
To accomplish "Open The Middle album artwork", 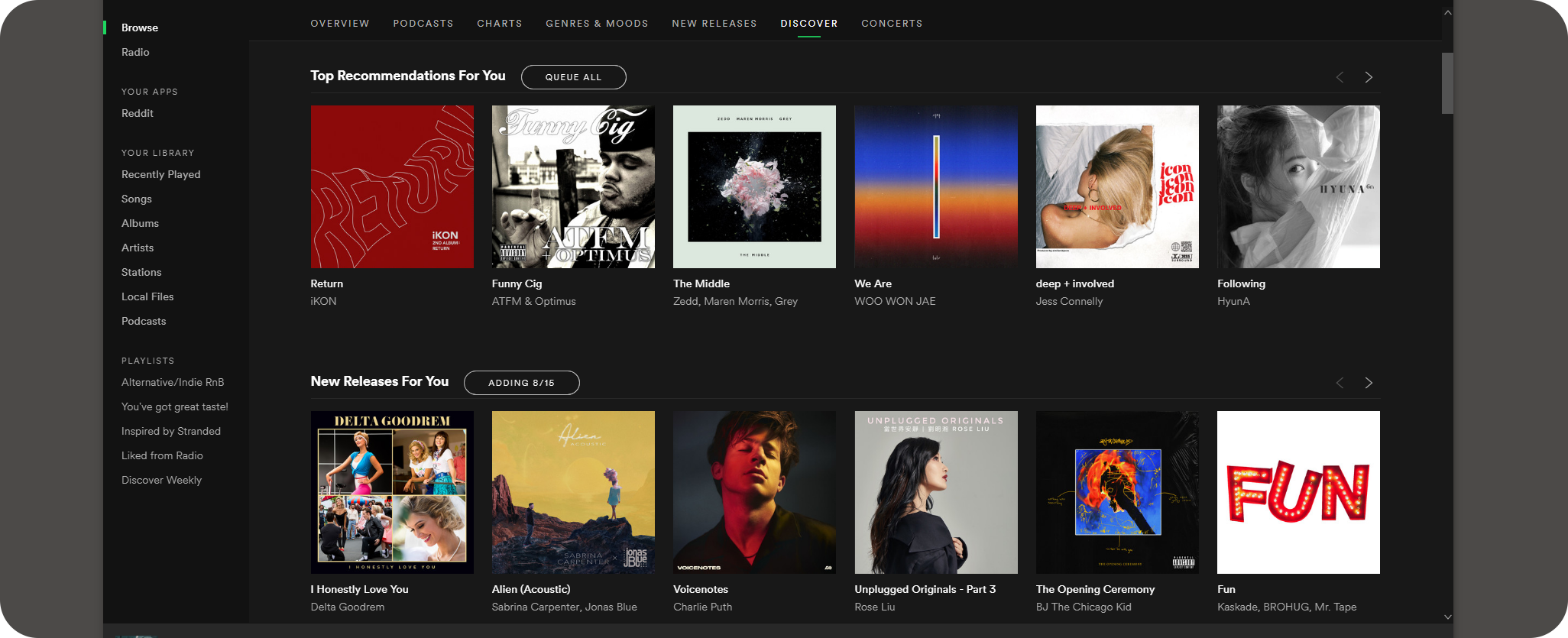I will click(754, 186).
